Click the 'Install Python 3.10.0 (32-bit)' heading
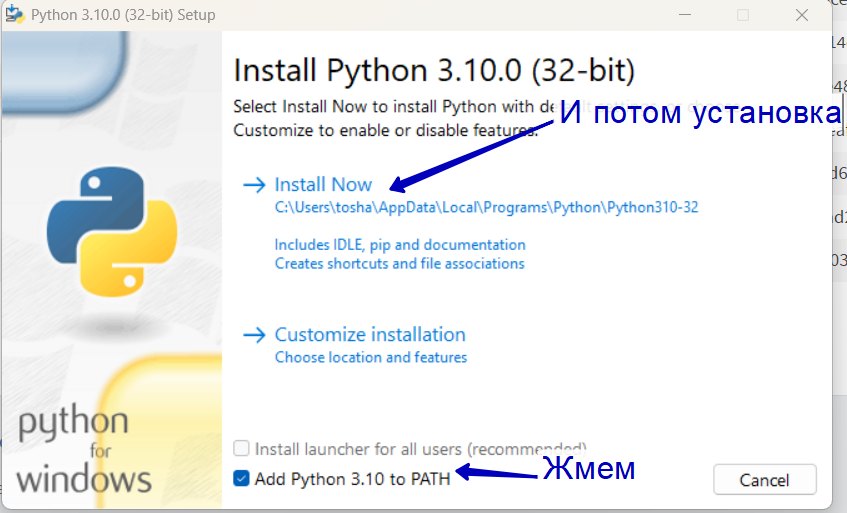Viewport: 847px width, 513px height. click(434, 70)
